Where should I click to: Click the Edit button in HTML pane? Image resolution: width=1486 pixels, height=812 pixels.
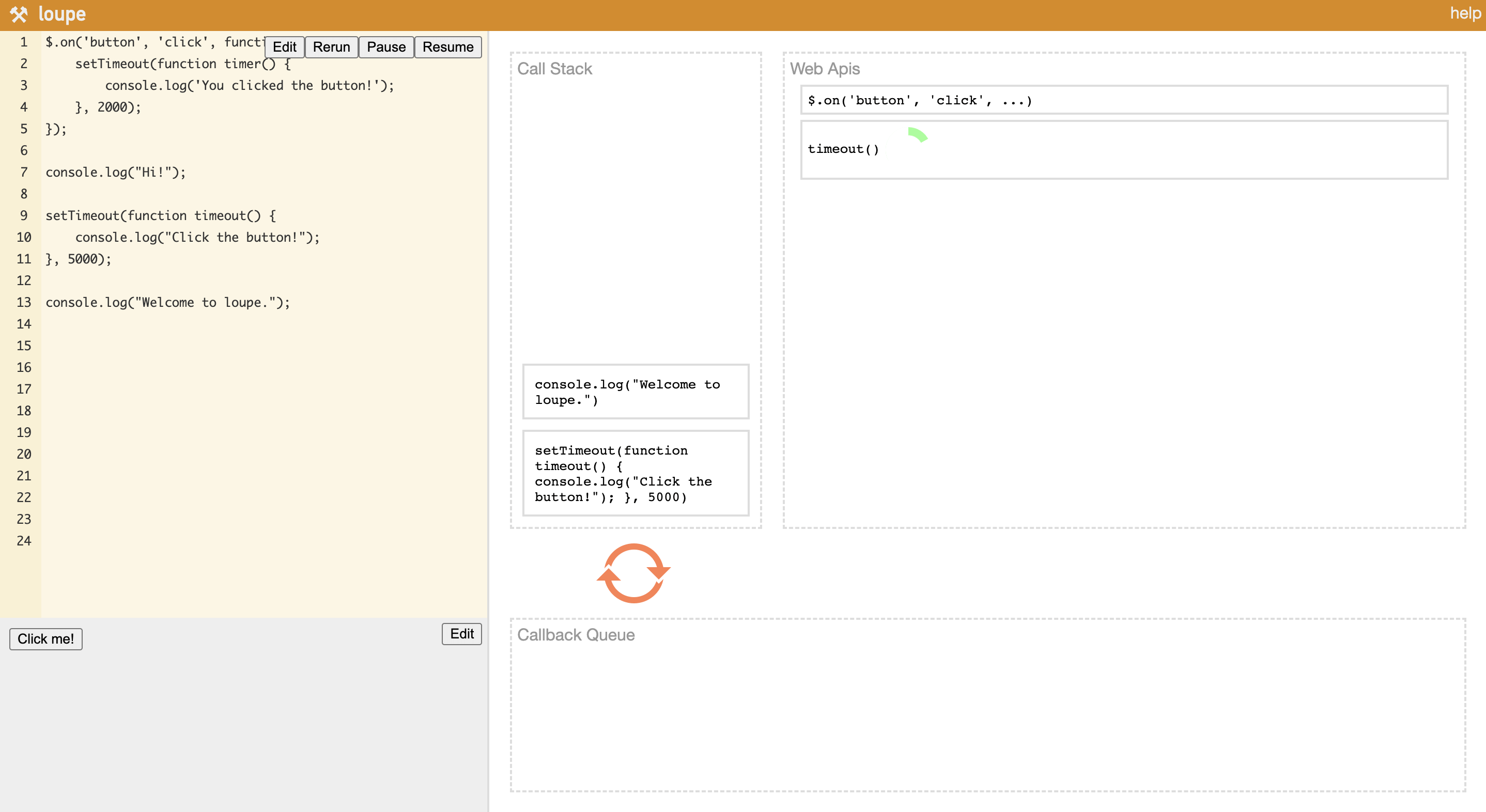461,633
